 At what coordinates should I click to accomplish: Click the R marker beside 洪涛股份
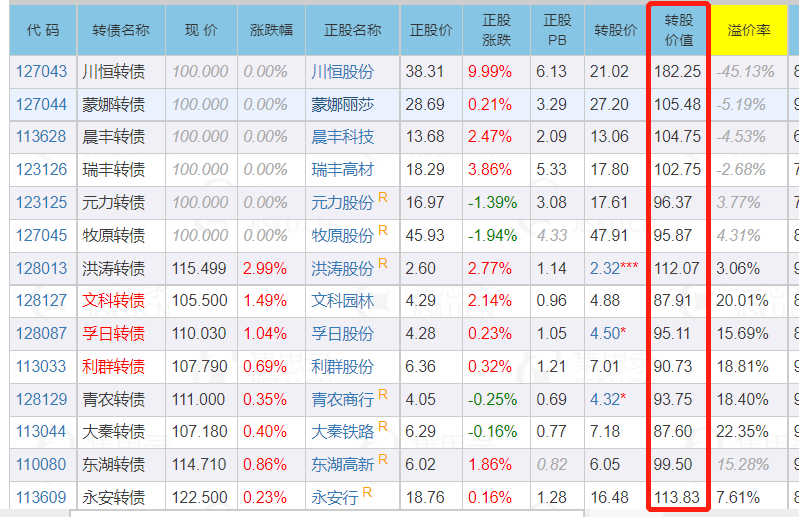(383, 263)
